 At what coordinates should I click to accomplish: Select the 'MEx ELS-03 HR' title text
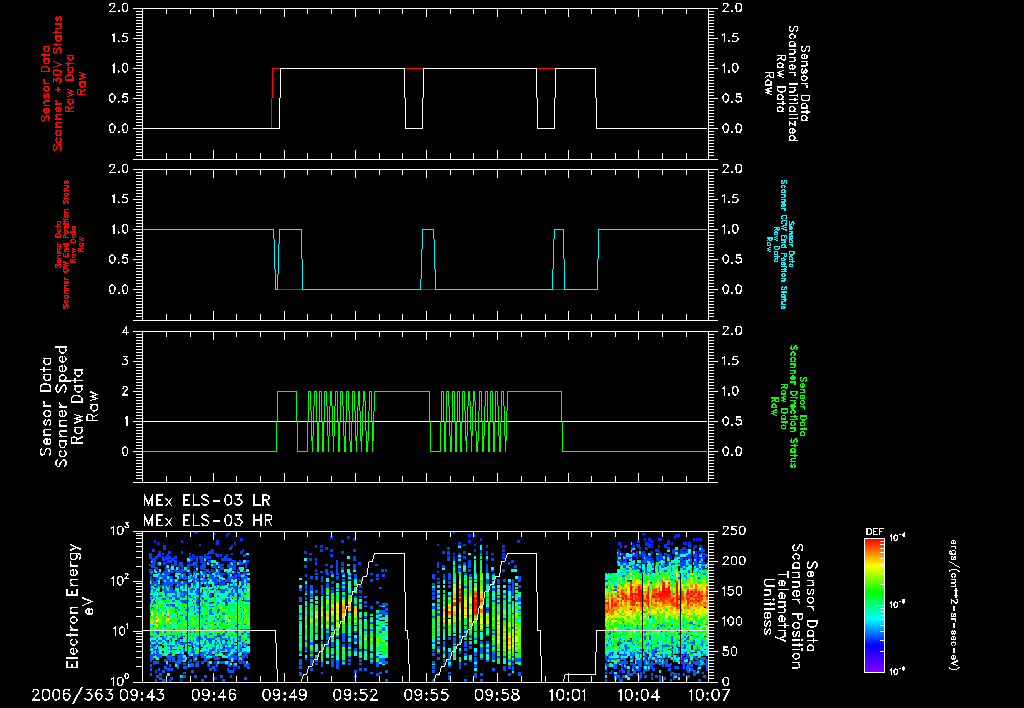pyautogui.click(x=208, y=521)
